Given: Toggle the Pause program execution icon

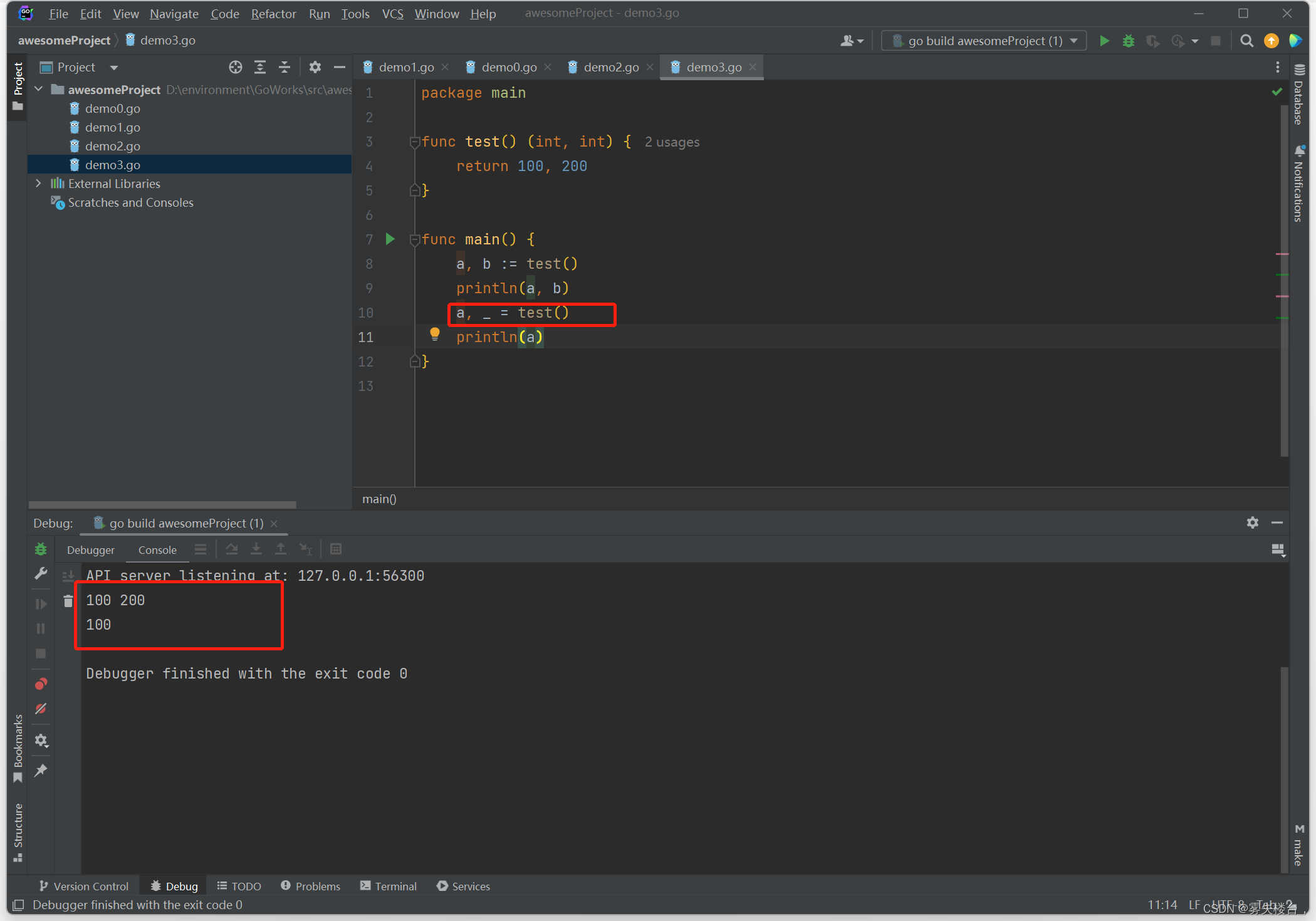Looking at the screenshot, I should point(39,628).
